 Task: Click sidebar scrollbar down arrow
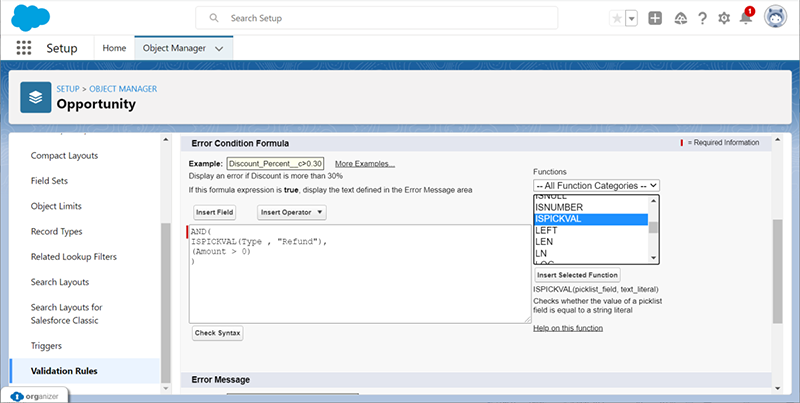[x=165, y=388]
